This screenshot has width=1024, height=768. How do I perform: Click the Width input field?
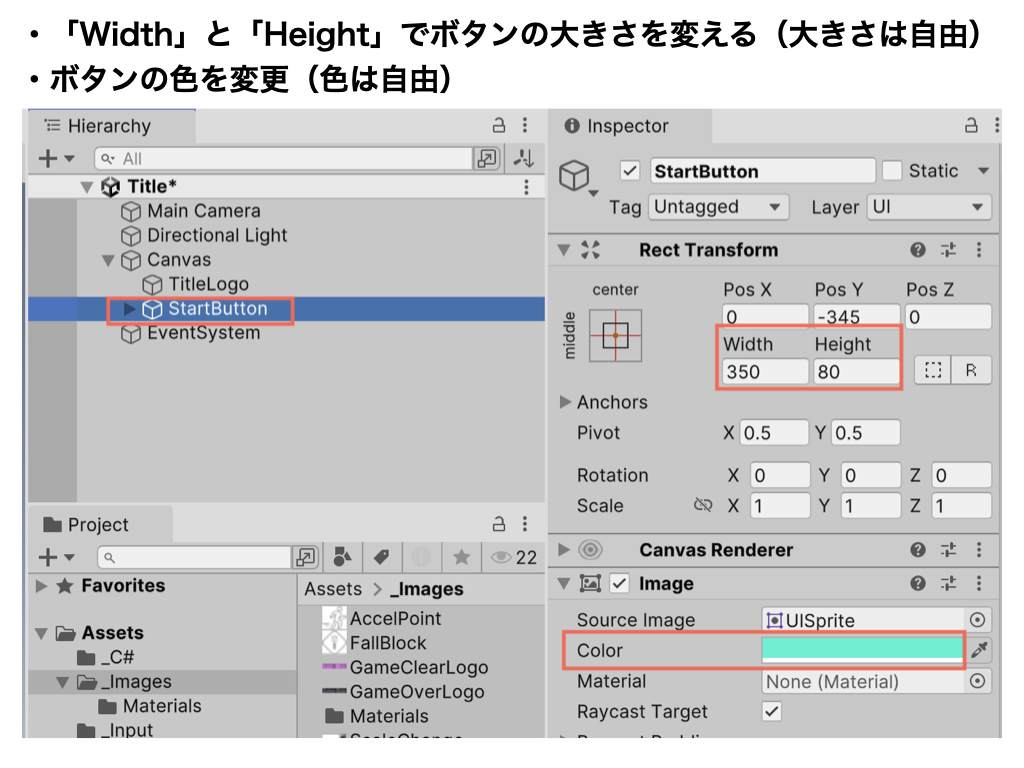pyautogui.click(x=765, y=372)
